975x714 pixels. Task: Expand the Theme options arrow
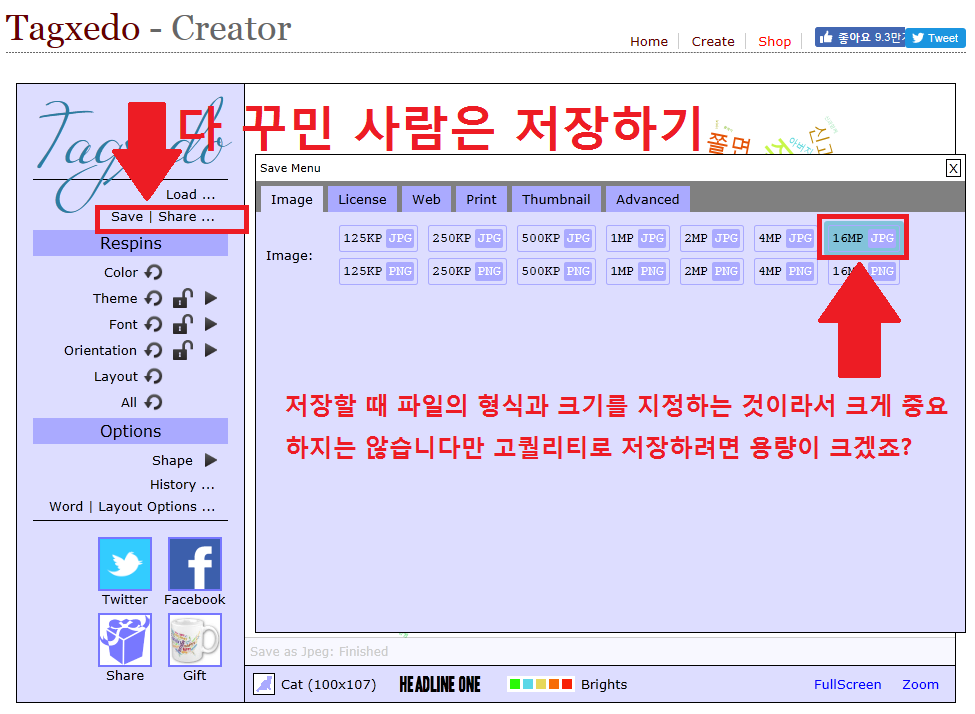(x=211, y=299)
